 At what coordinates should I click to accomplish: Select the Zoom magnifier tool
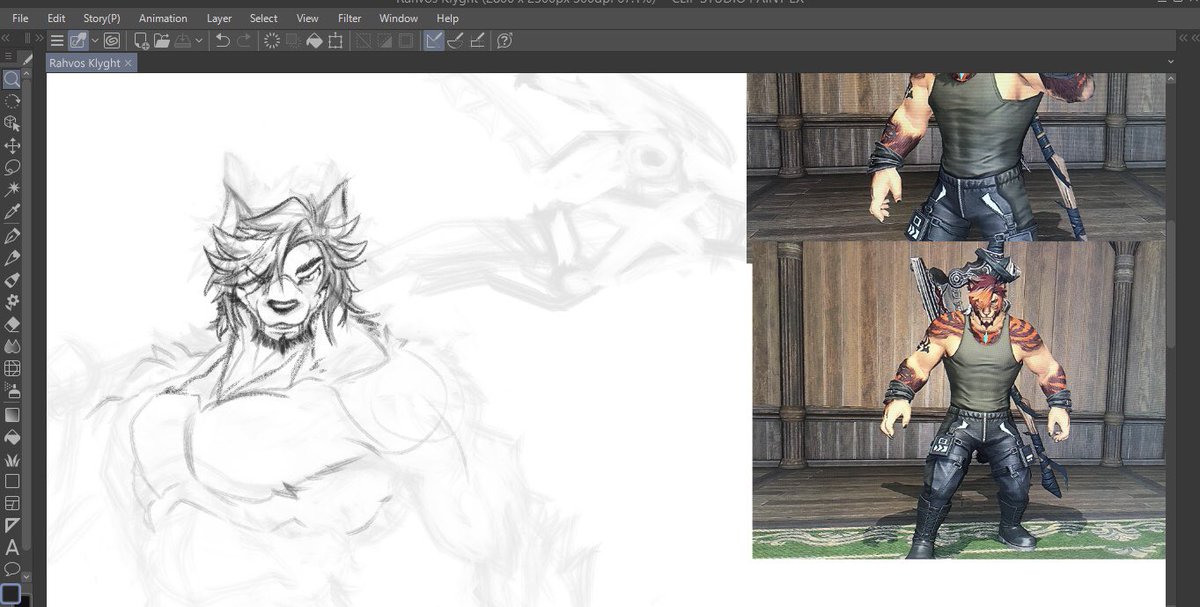(x=12, y=79)
